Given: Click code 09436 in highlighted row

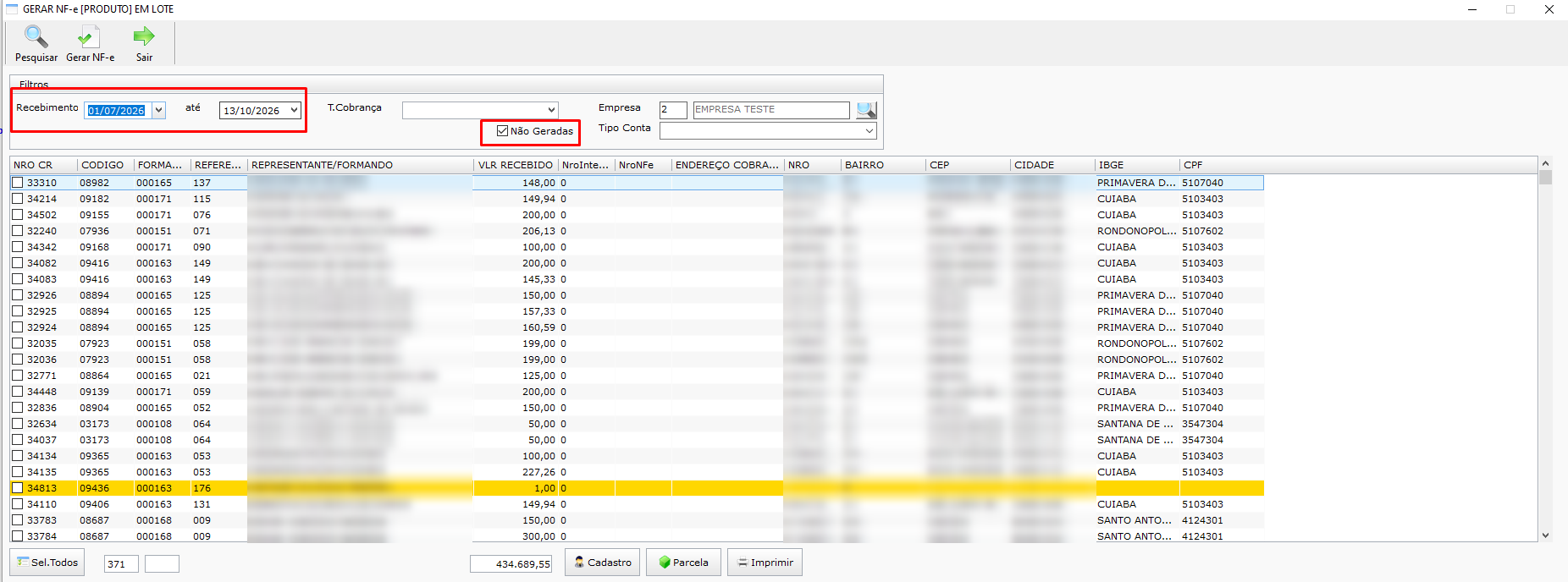Looking at the screenshot, I should pos(94,488).
